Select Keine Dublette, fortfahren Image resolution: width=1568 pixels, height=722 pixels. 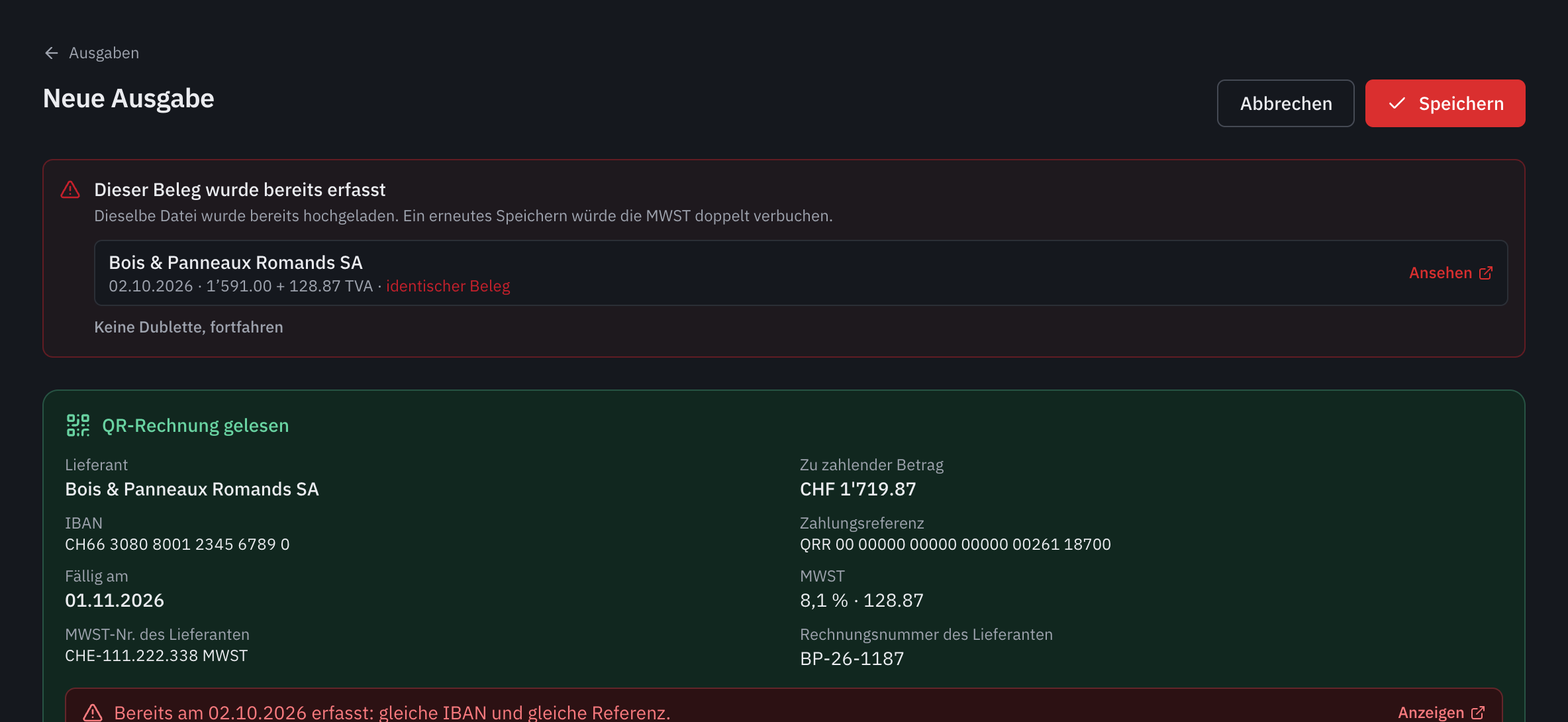click(x=189, y=327)
